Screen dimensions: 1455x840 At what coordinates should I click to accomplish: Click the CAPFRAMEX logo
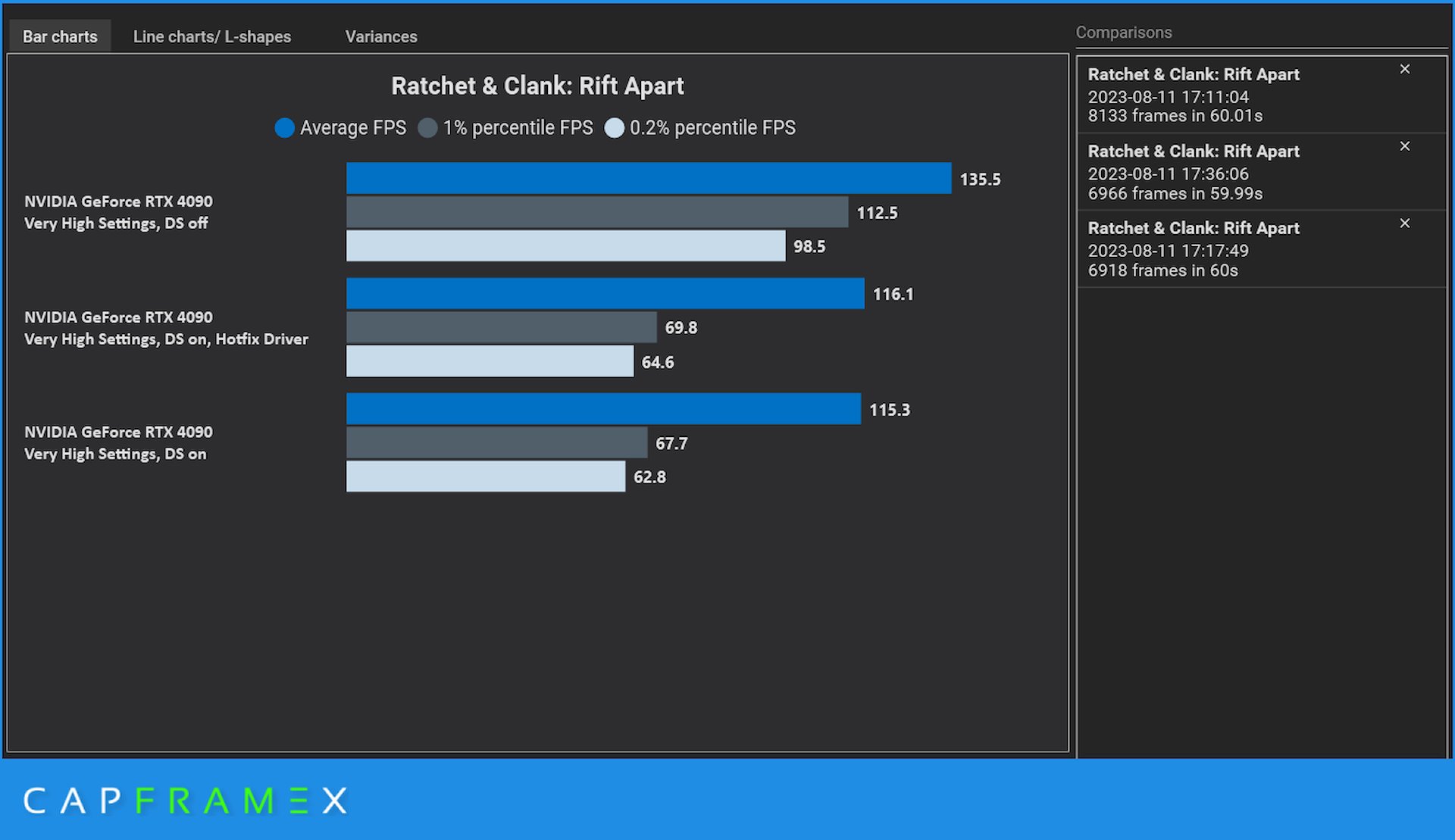[185, 801]
